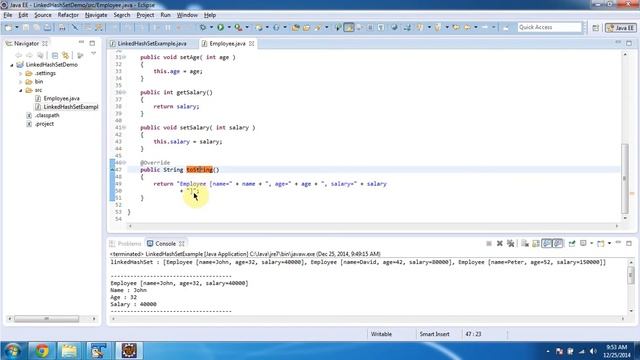Select the .classpath file
This screenshot has height=360, width=640.
[47, 116]
